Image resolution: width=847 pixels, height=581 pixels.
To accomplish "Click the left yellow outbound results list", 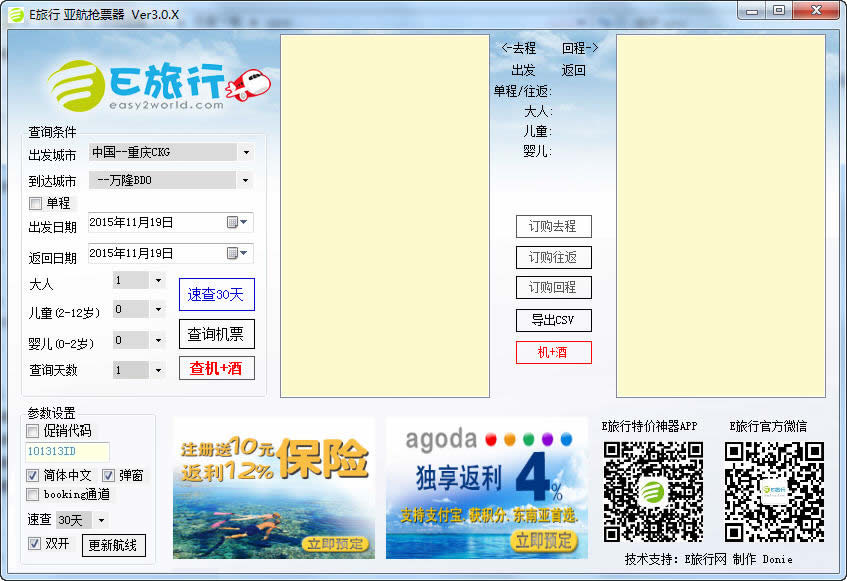I will point(385,216).
